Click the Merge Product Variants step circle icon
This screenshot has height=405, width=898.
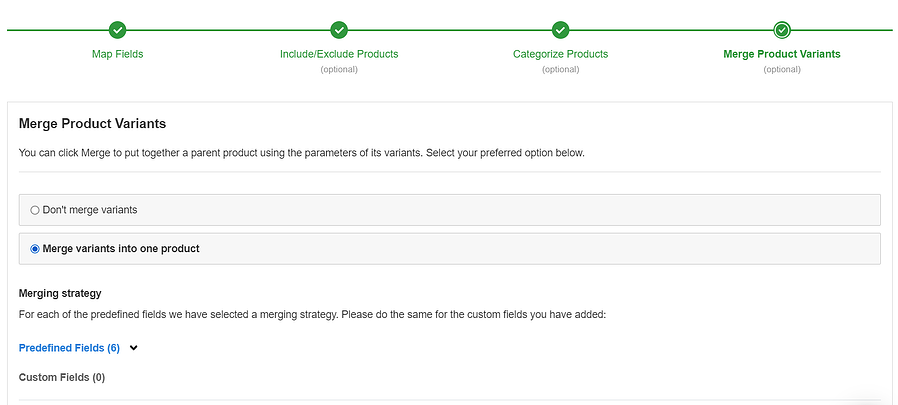pos(782,30)
